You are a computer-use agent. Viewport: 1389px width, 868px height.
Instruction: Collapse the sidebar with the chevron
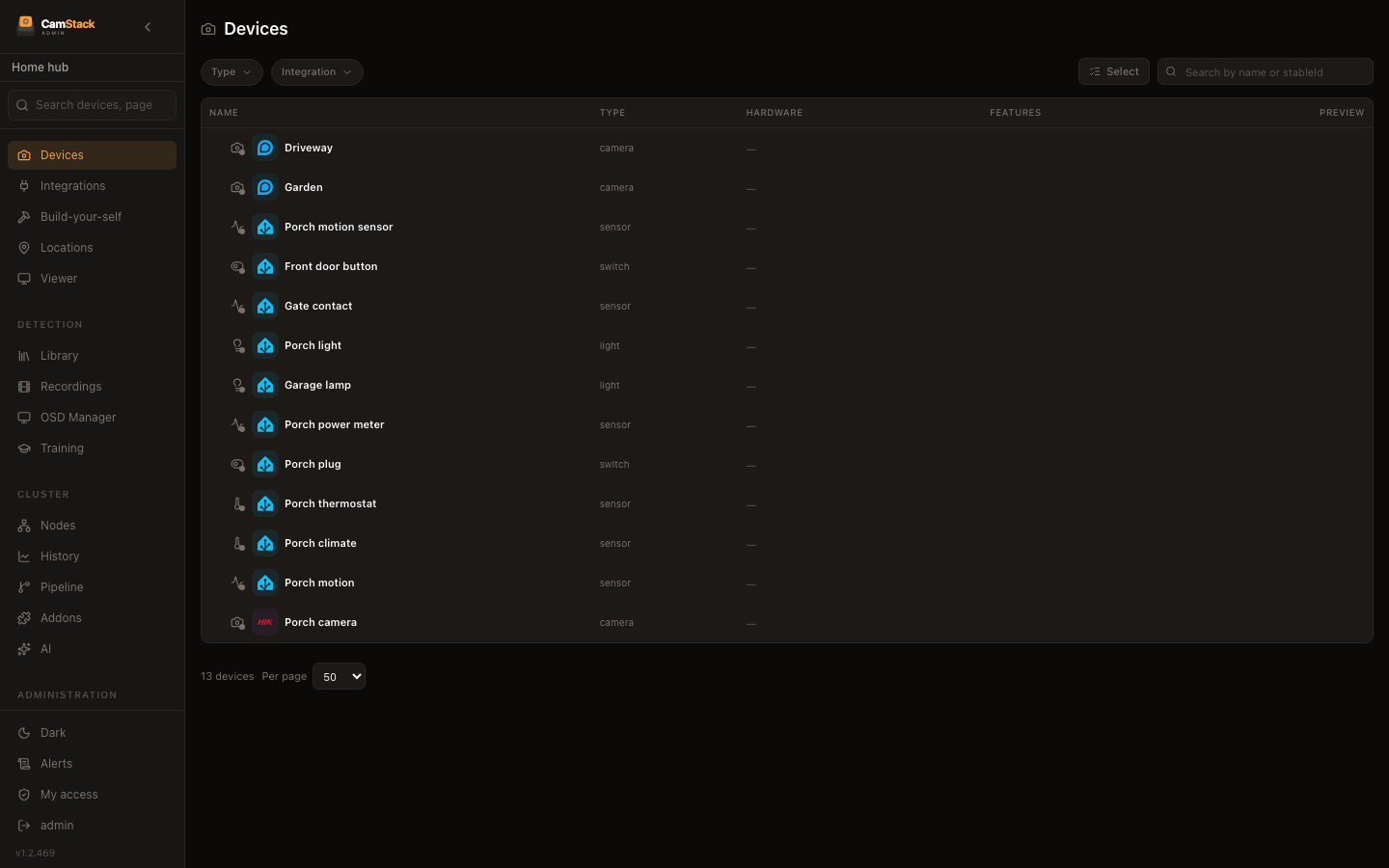coord(148,27)
